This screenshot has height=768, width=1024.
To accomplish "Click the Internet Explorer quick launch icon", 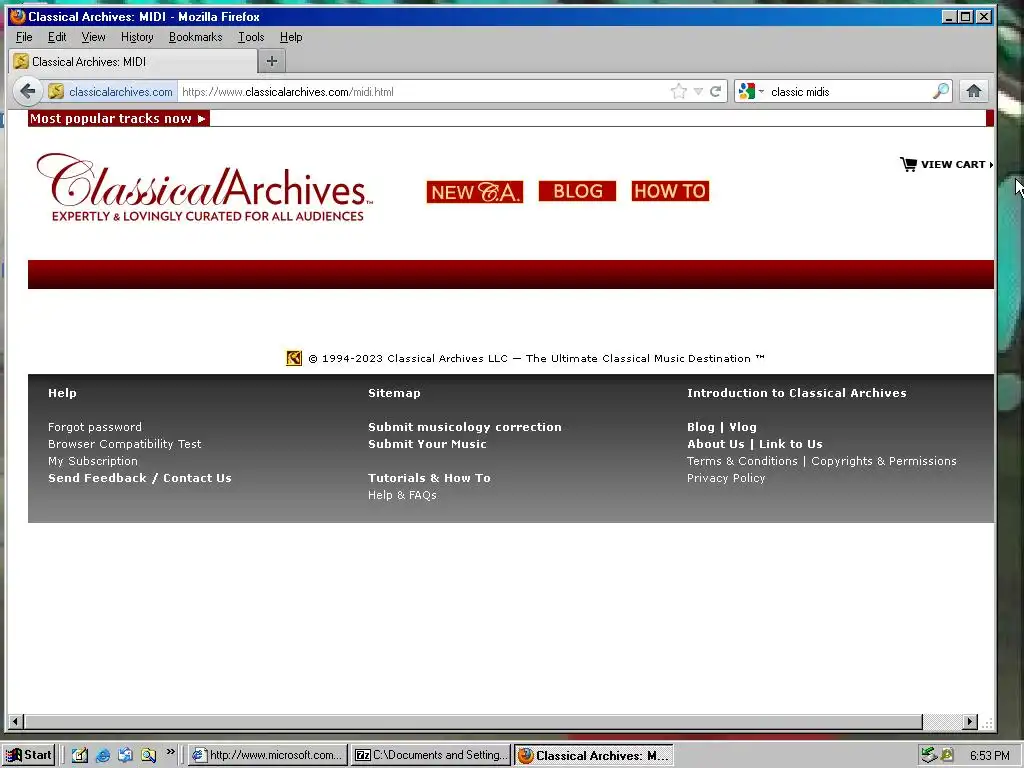I will pos(103,755).
